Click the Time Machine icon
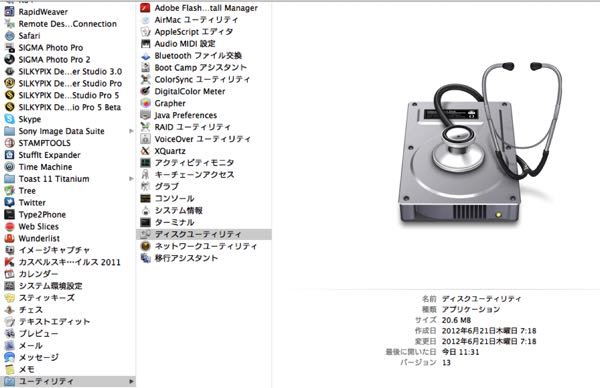The width and height of the screenshot is (600, 388). tap(10, 167)
